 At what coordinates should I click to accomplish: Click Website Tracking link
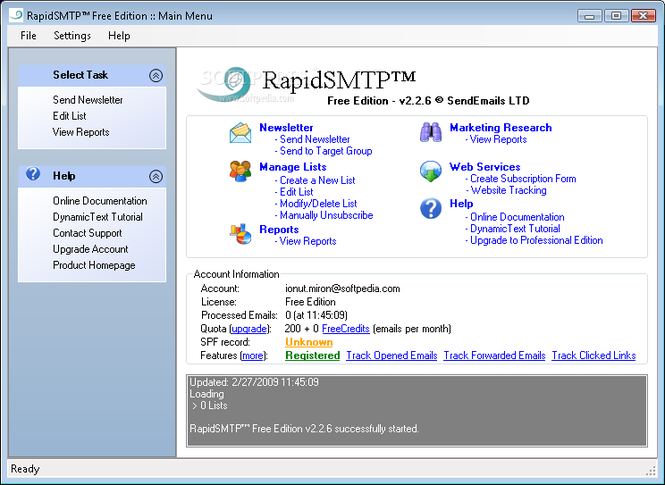508,190
